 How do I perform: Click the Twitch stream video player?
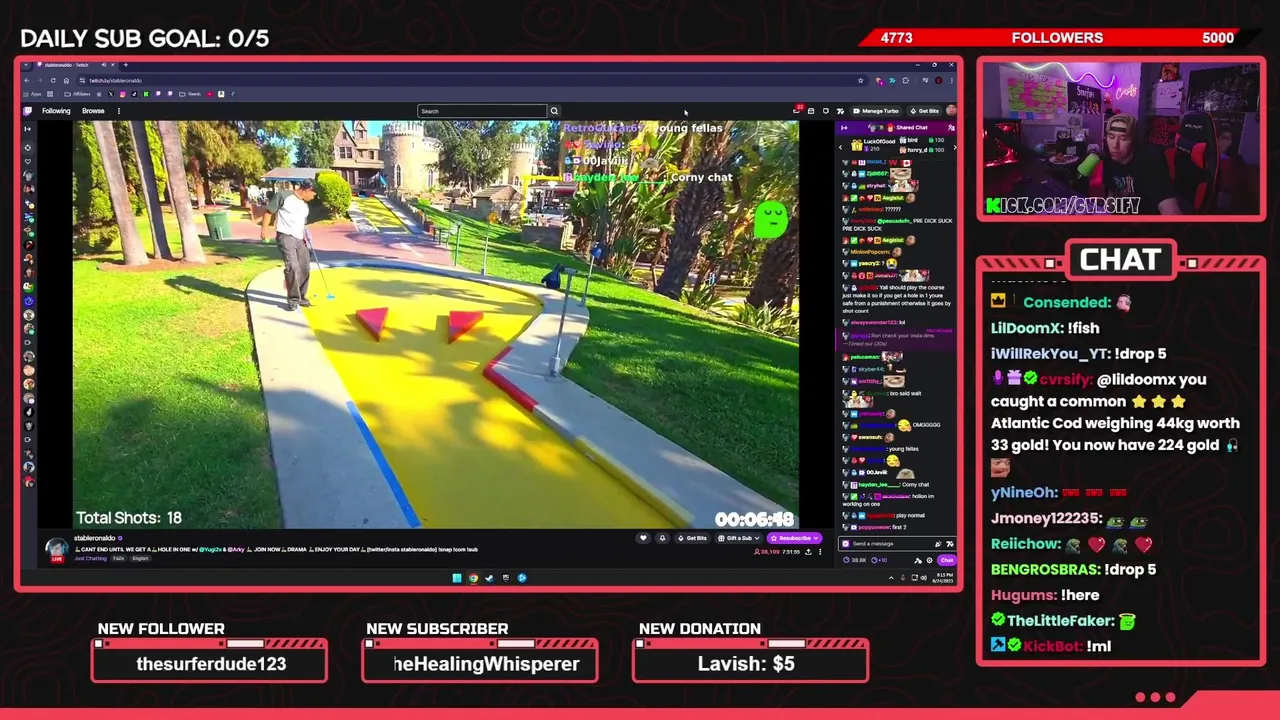coord(436,324)
